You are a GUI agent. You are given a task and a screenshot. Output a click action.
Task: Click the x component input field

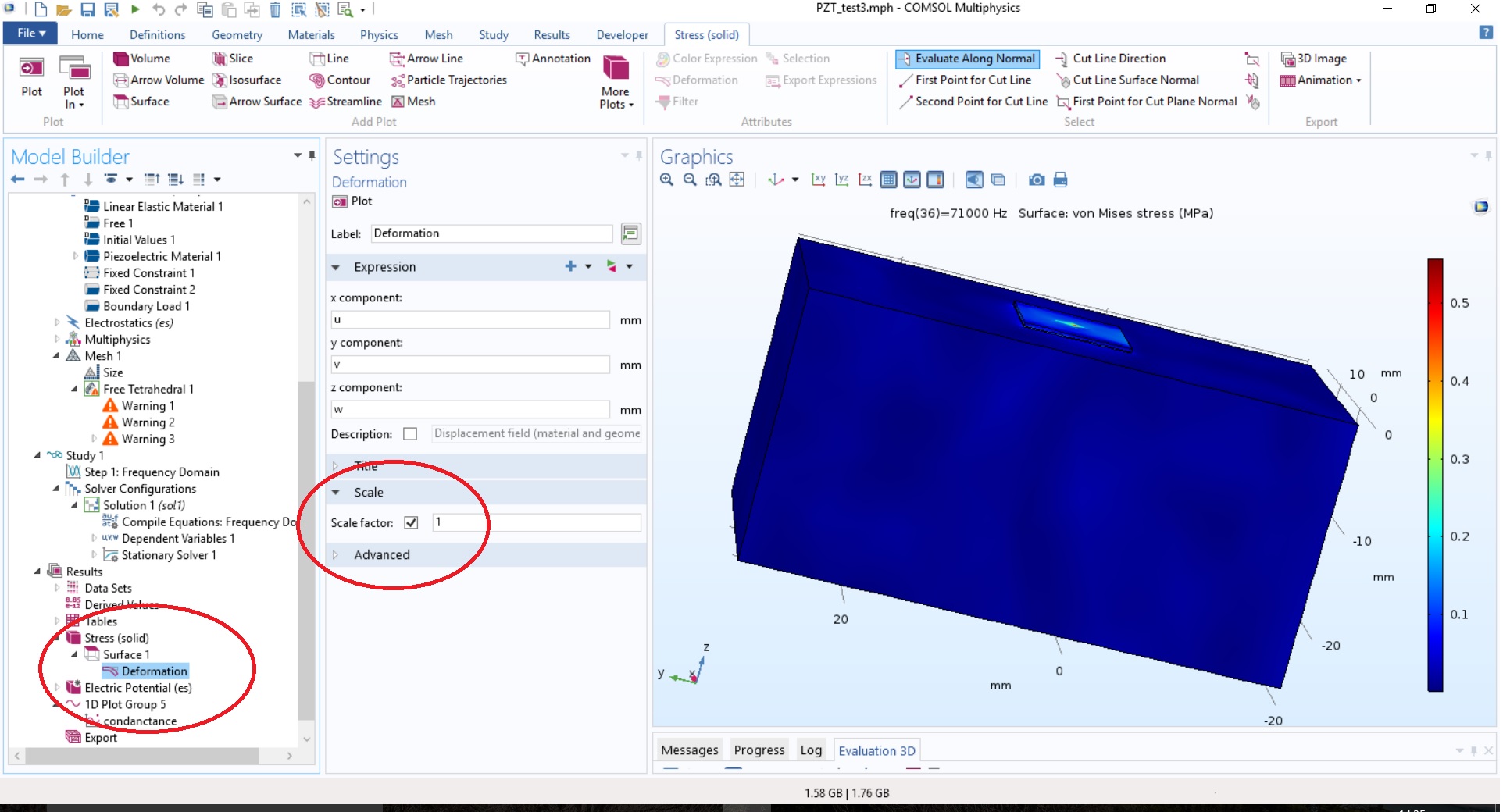pyautogui.click(x=469, y=319)
